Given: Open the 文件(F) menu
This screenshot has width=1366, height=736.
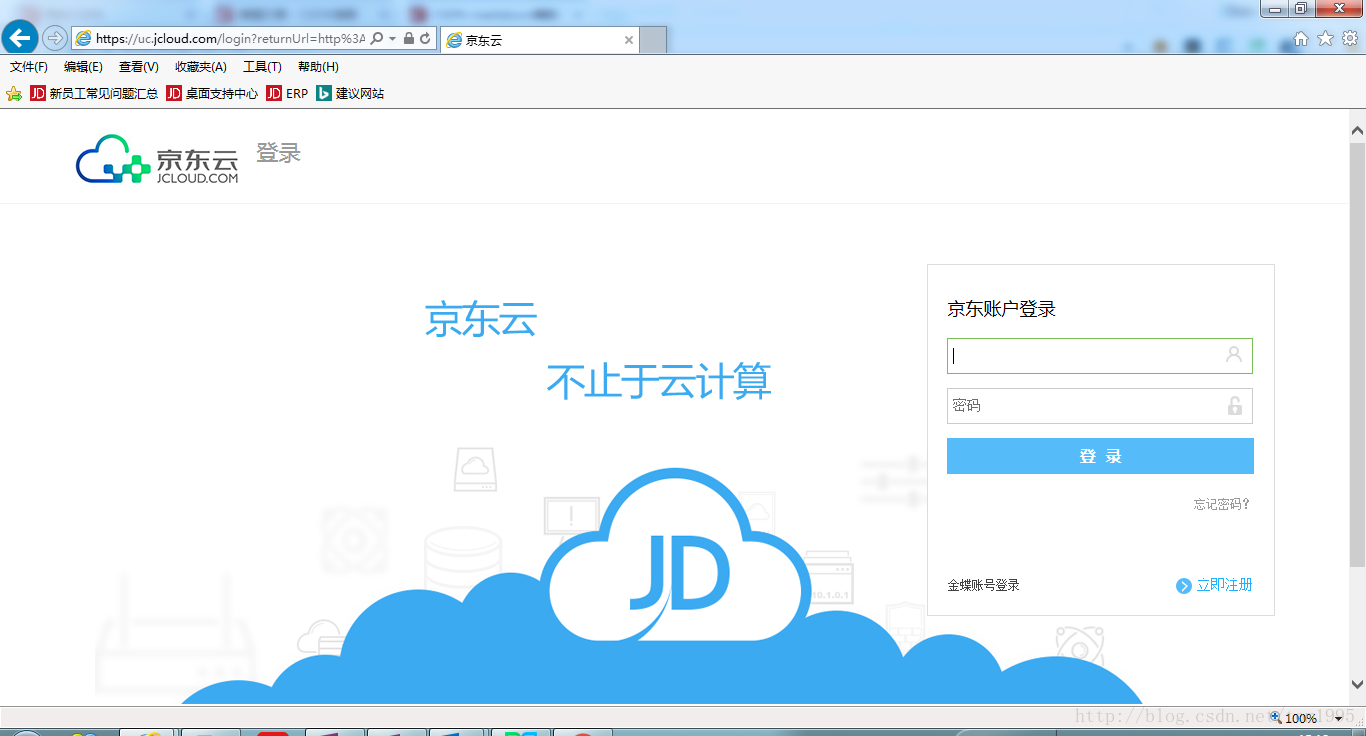Looking at the screenshot, I should tap(29, 67).
